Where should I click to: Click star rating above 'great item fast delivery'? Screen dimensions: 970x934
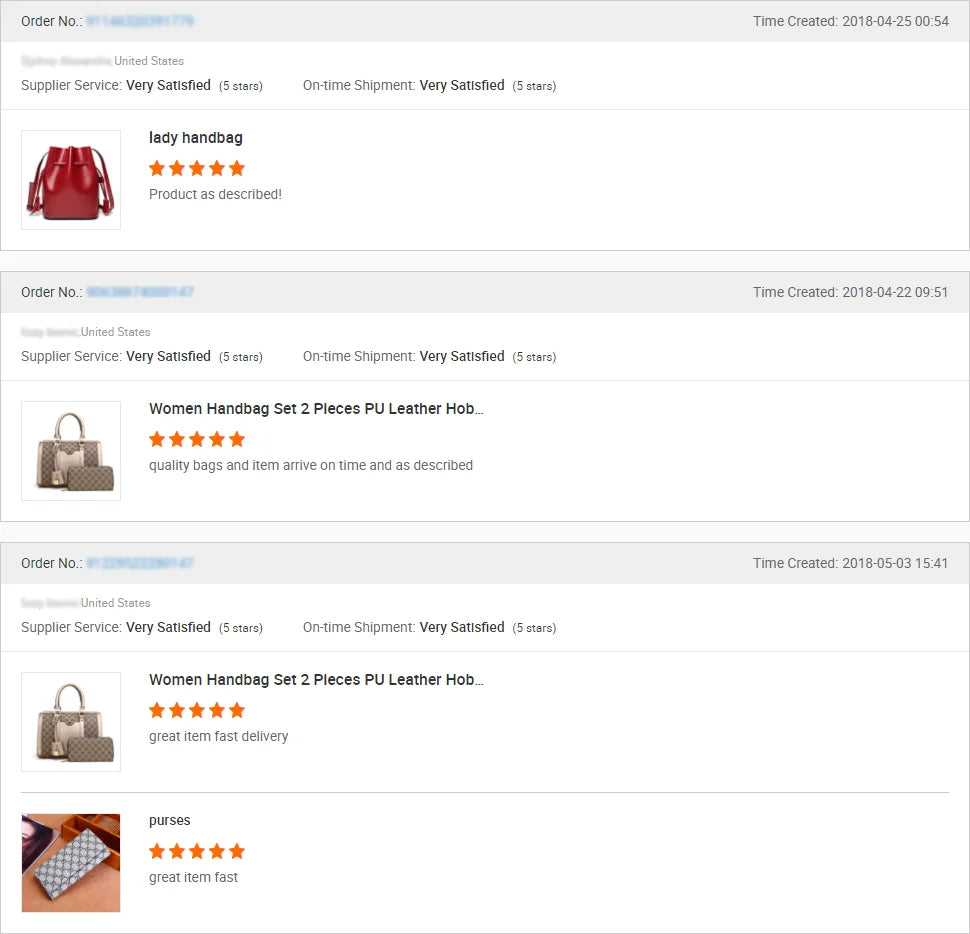pyautogui.click(x=197, y=710)
